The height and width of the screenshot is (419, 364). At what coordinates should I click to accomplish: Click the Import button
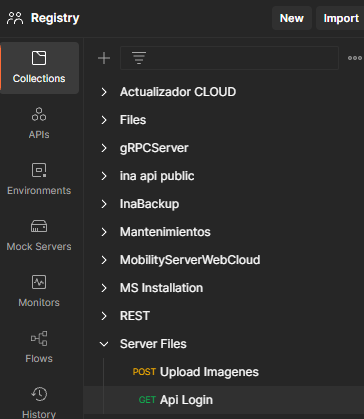pyautogui.click(x=341, y=18)
